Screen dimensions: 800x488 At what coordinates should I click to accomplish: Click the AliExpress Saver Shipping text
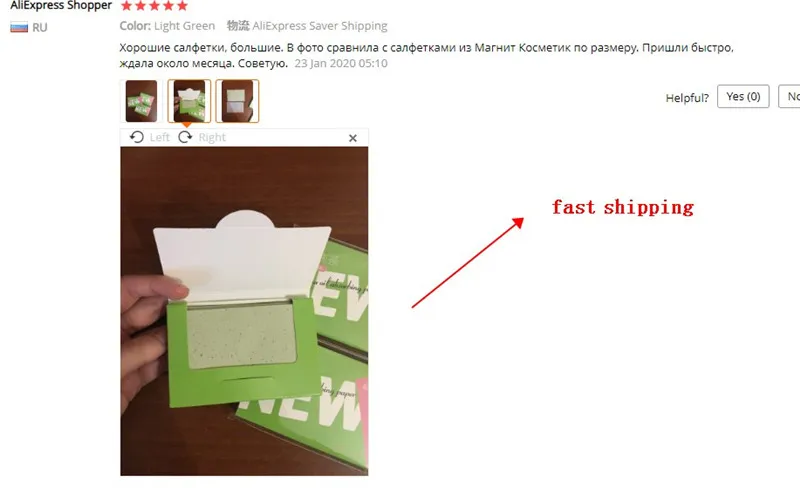[320, 26]
